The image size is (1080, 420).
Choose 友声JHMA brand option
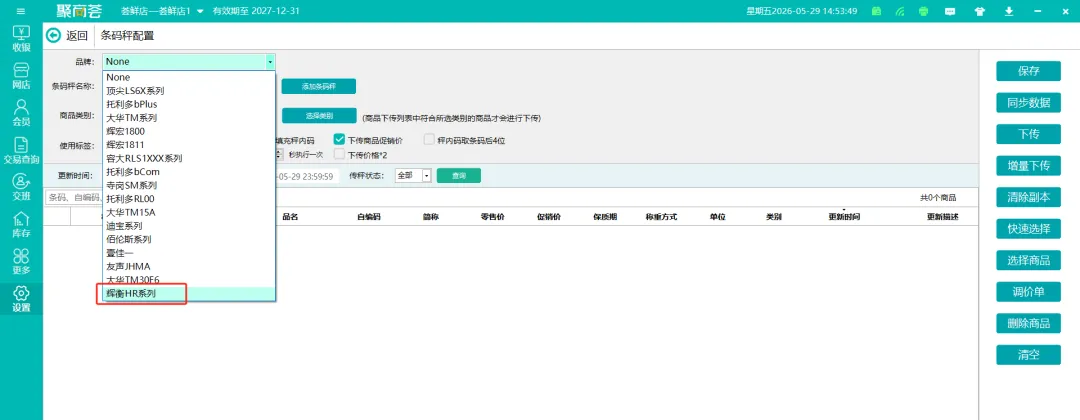click(x=189, y=266)
